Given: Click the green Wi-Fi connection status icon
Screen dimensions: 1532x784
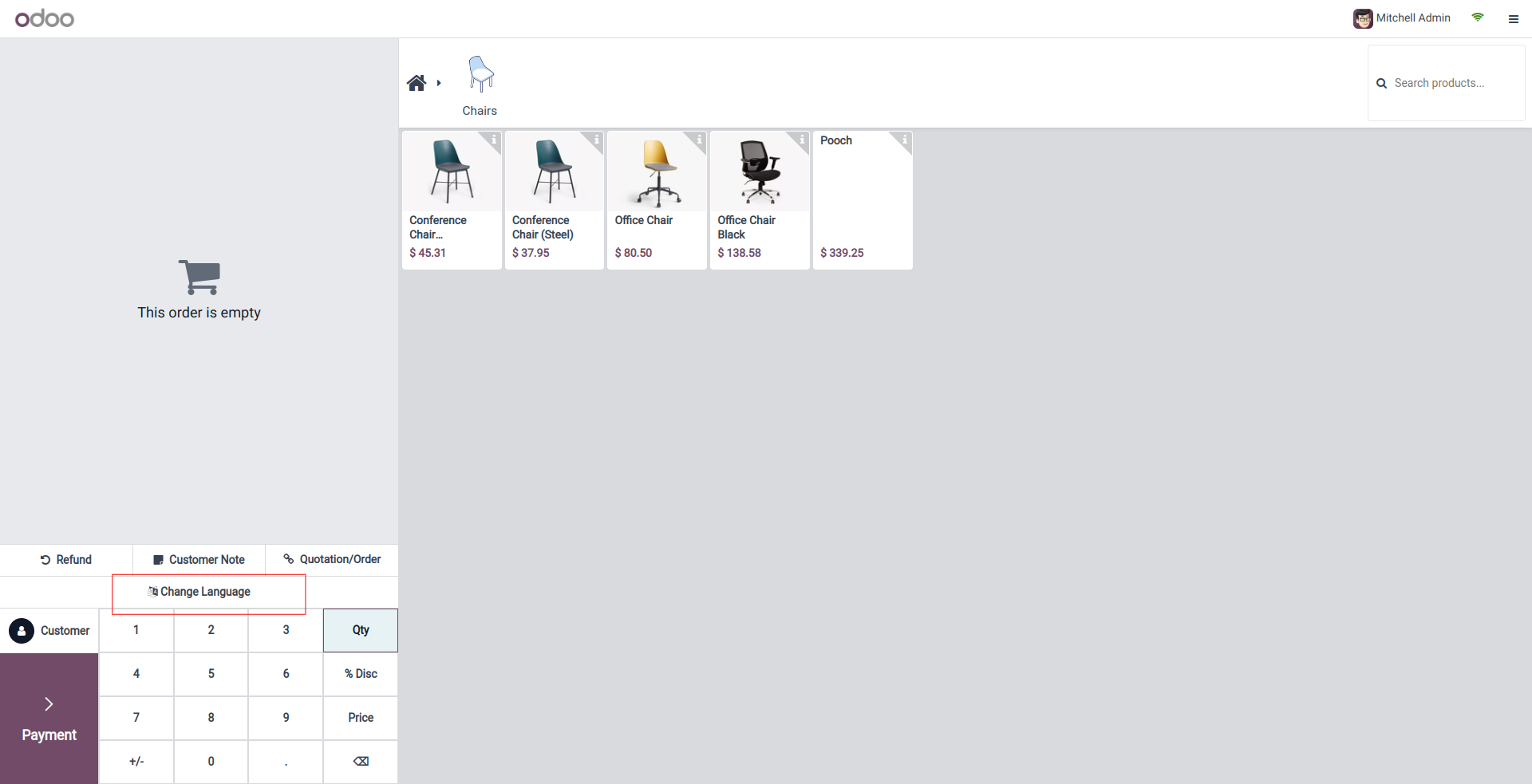Looking at the screenshot, I should pos(1478,18).
